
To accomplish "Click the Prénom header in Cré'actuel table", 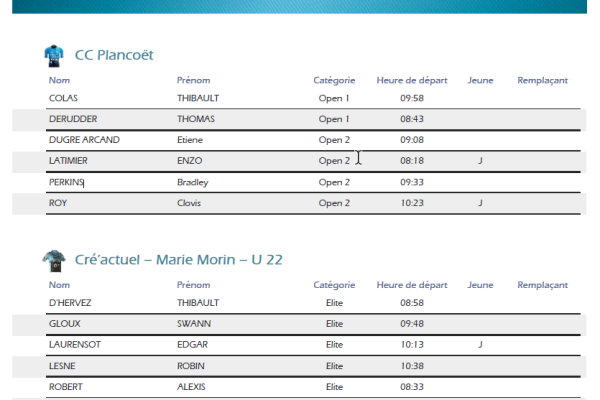I will tap(193, 285).
